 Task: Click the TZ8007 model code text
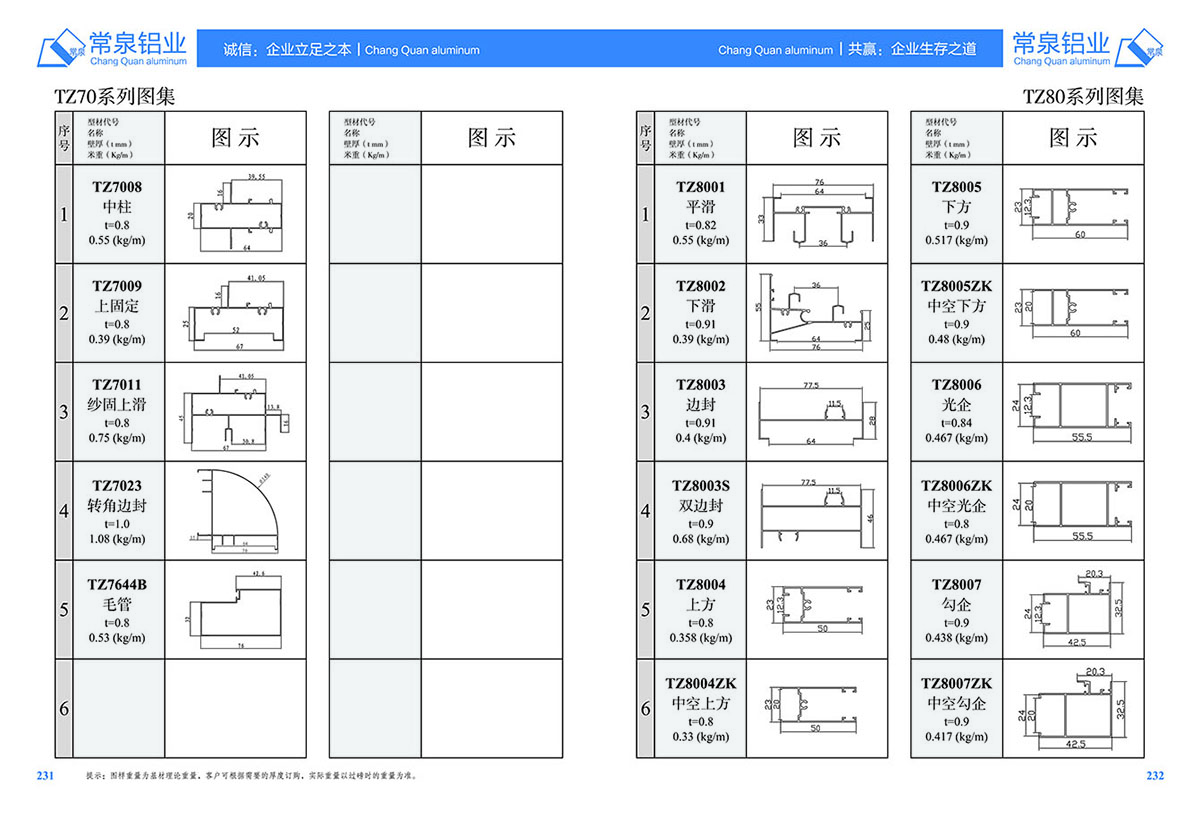[x=957, y=584]
